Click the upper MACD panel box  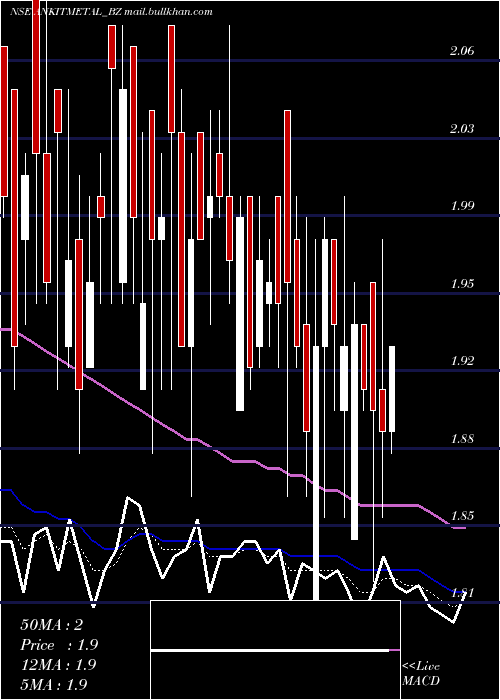[x=275, y=625]
